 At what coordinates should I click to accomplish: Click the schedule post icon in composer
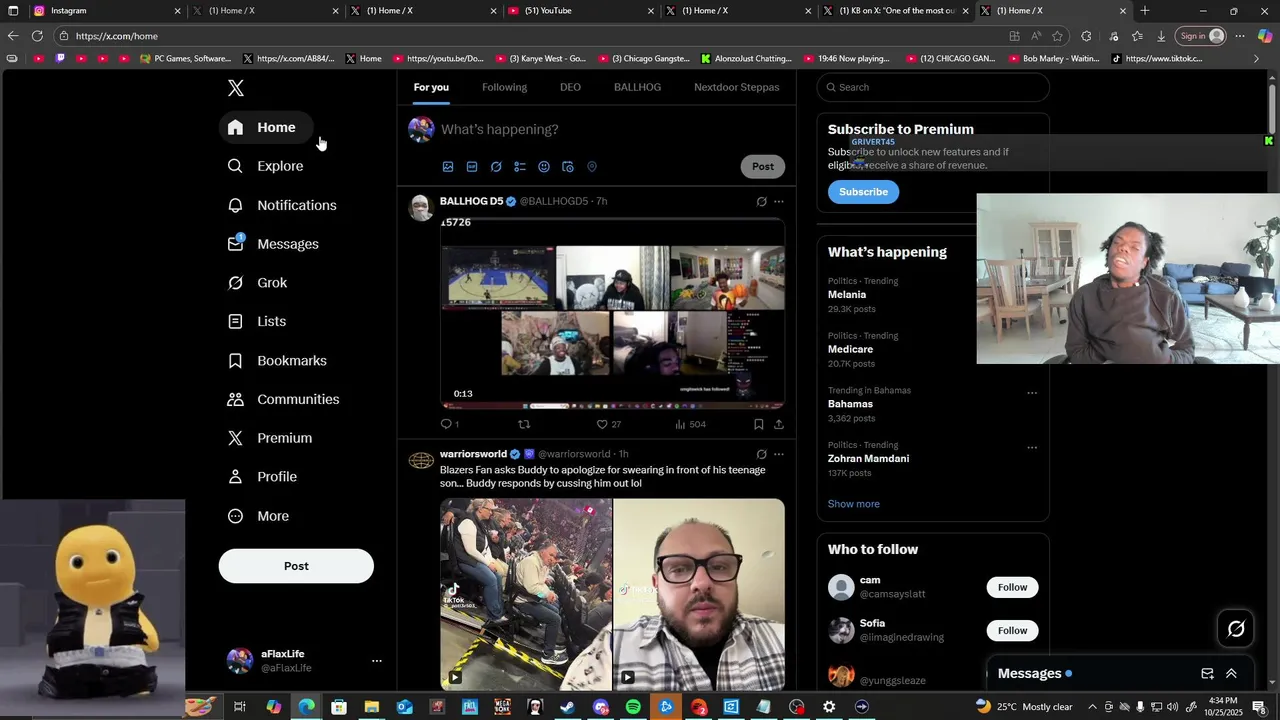point(568,167)
